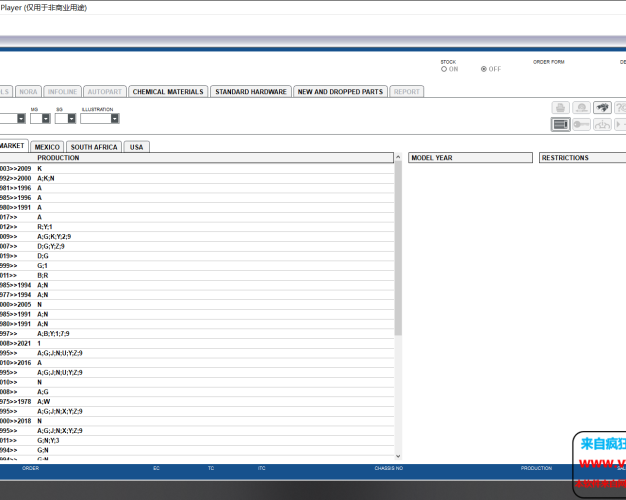Select the row with production A;G;K;Y;2;9

pos(197,236)
